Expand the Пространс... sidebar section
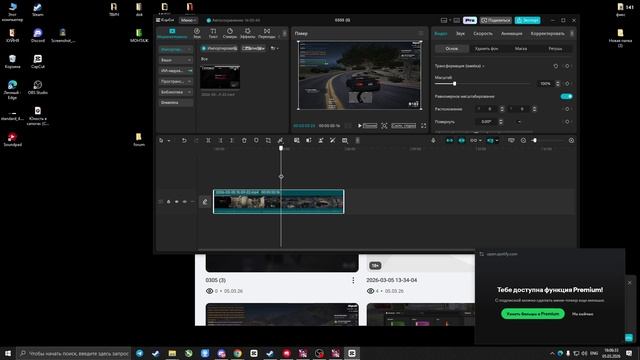 176,81
